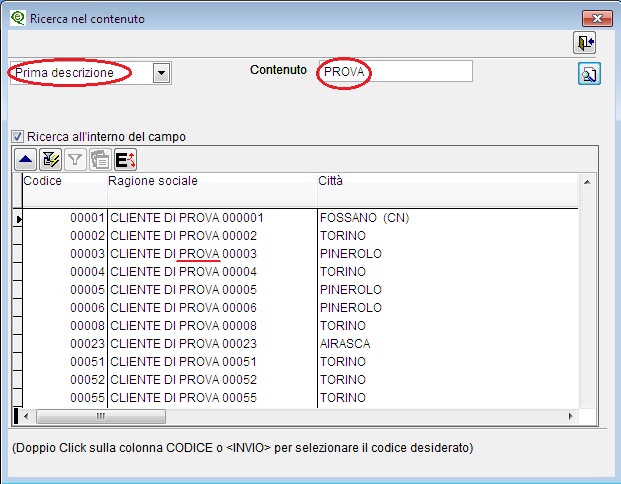The height and width of the screenshot is (484, 621).
Task: Click the greyed copy documents icon
Action: coord(100,160)
